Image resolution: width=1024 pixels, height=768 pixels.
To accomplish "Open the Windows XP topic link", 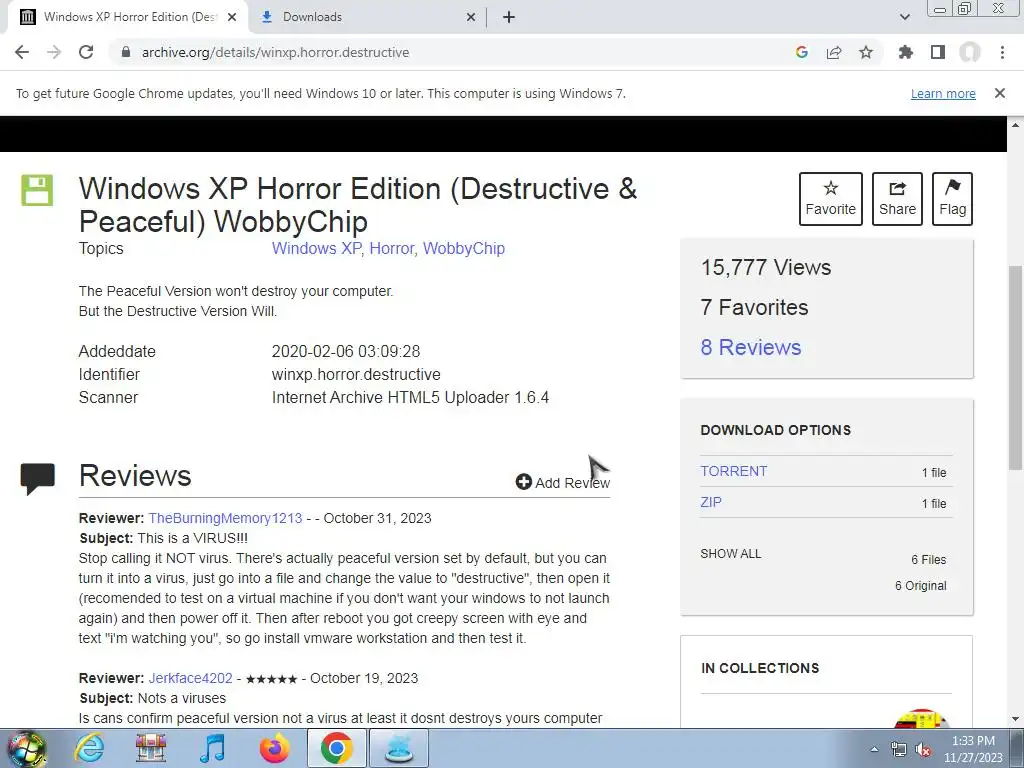I will coord(316,248).
